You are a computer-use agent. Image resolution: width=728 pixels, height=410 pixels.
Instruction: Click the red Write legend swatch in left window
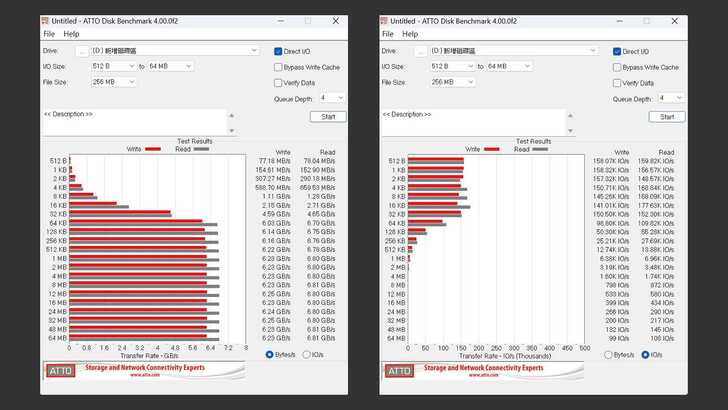pyautogui.click(x=153, y=149)
